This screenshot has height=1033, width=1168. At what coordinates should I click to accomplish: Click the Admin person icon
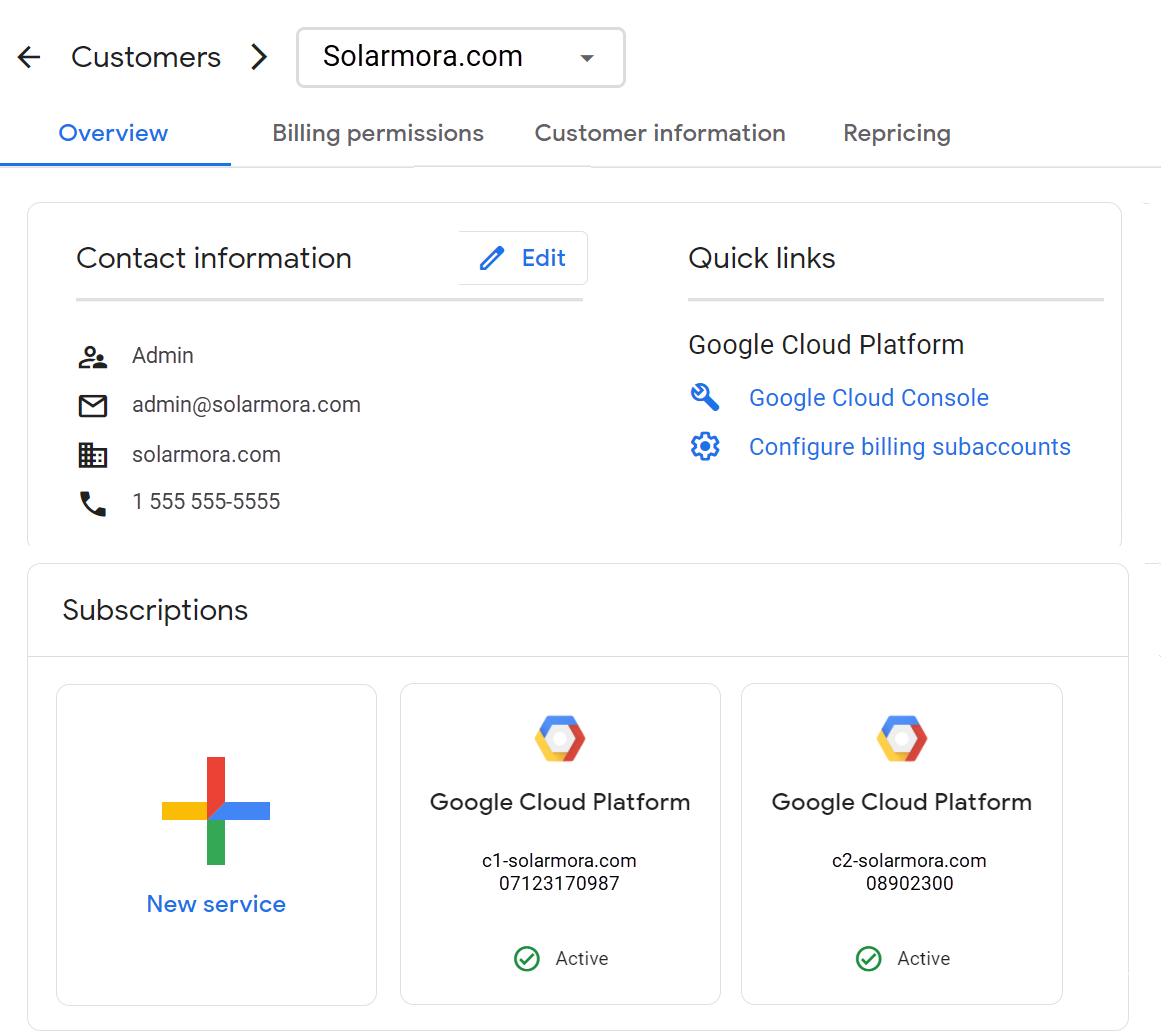[93, 357]
